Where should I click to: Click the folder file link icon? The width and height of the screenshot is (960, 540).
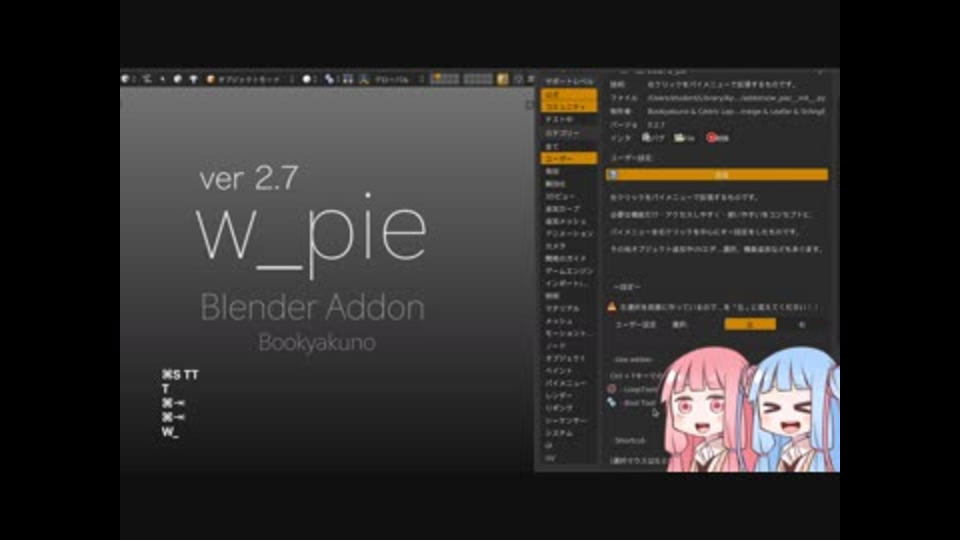(679, 138)
